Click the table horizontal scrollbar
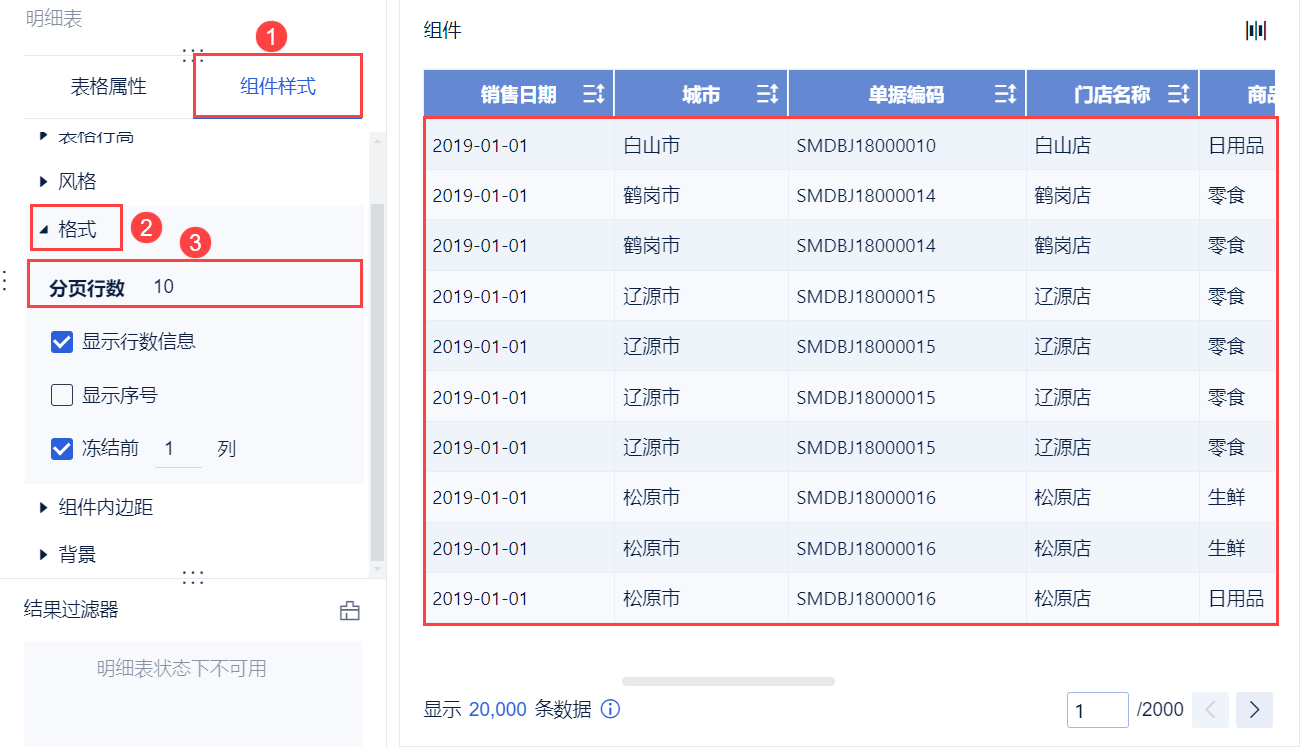 pyautogui.click(x=728, y=681)
